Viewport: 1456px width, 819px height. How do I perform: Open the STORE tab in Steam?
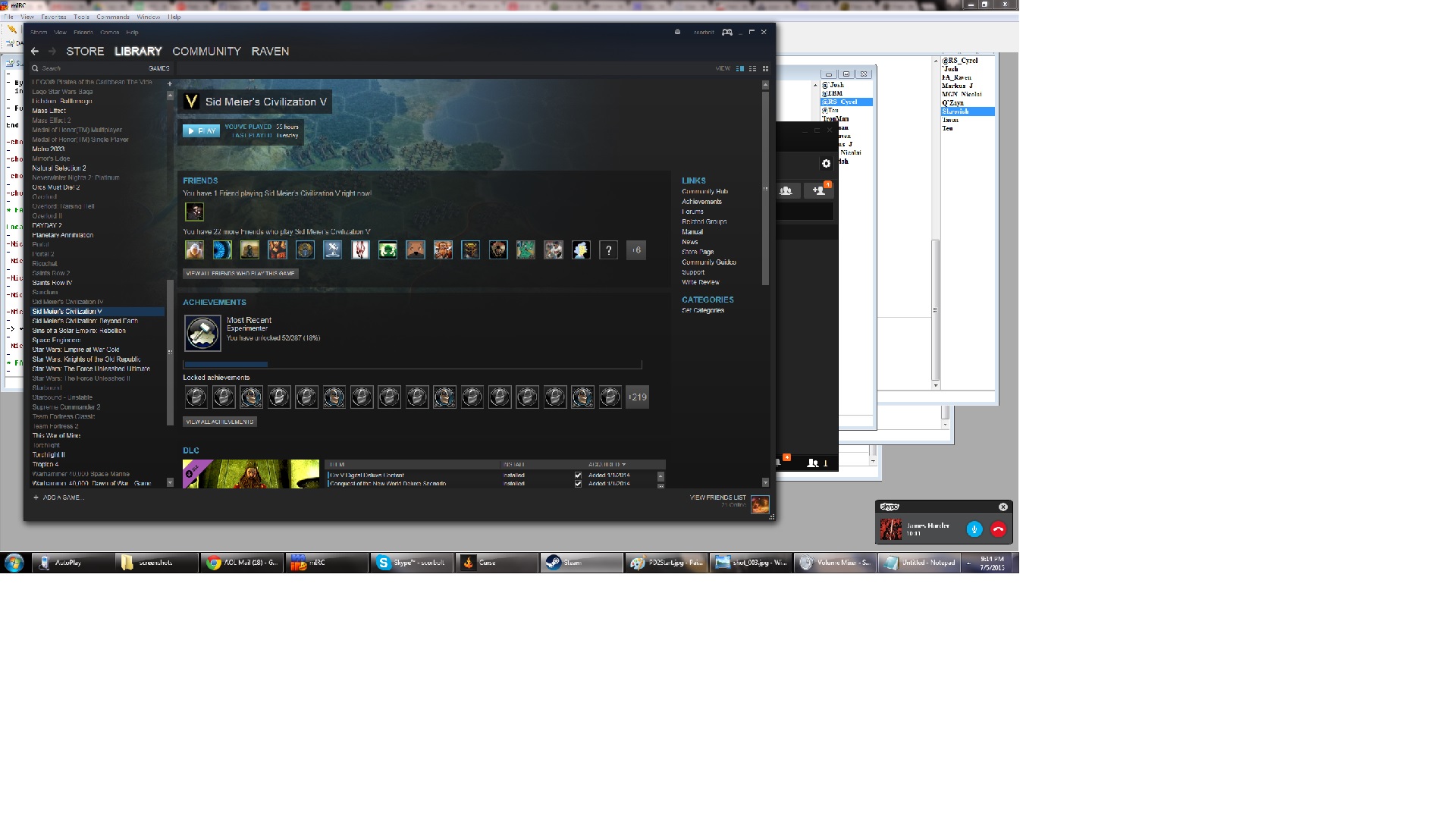pos(85,51)
